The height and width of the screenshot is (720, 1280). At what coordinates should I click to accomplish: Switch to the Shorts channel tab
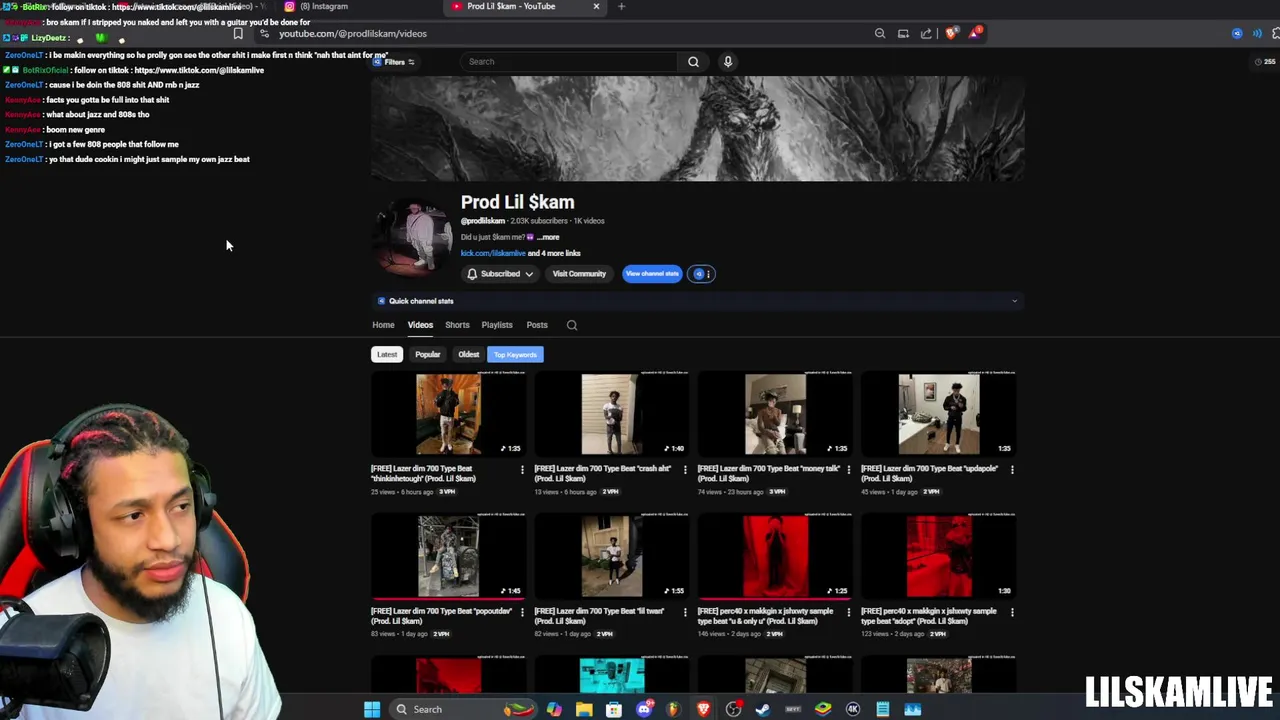click(x=457, y=325)
